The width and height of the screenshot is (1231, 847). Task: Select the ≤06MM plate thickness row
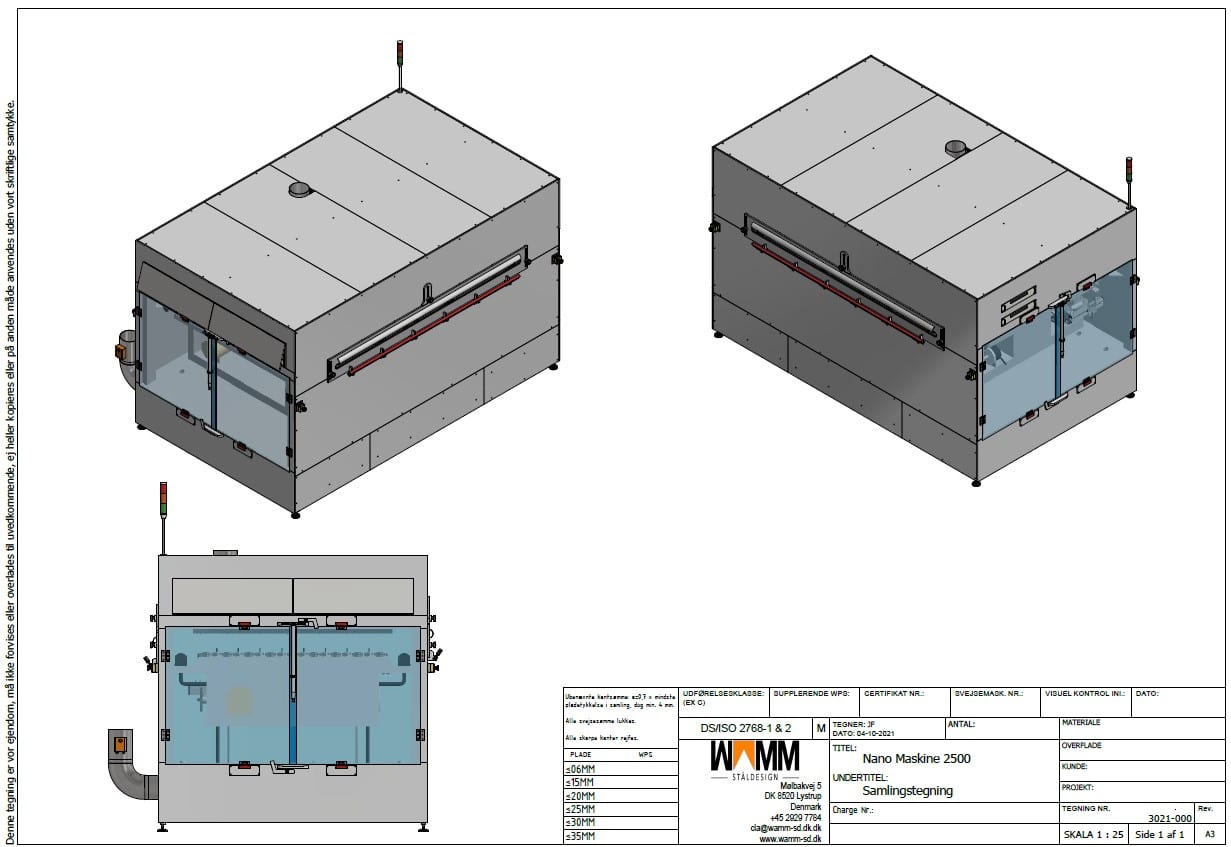pyautogui.click(x=581, y=768)
